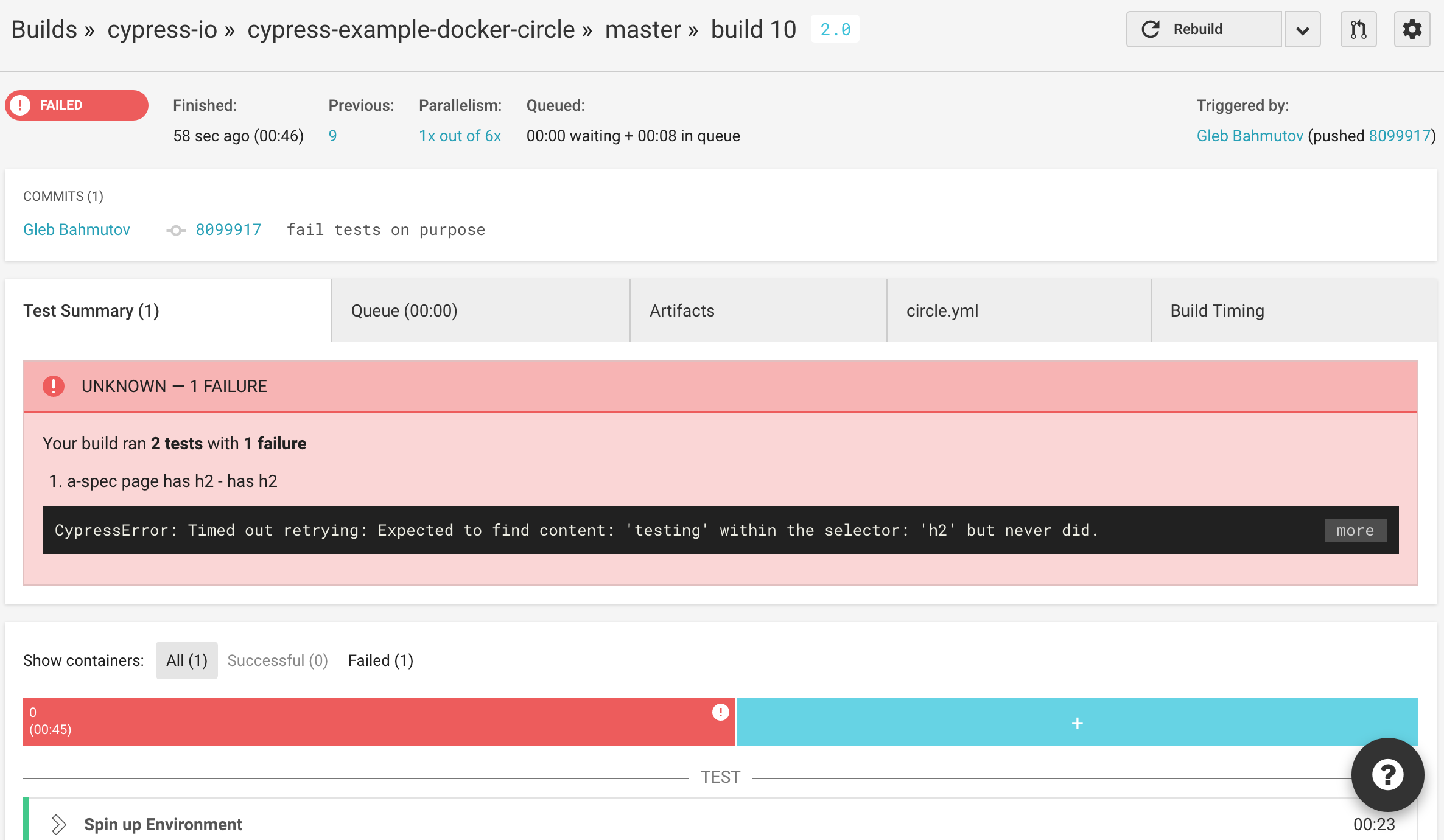
Task: Open project settings gear icon
Action: 1412,29
